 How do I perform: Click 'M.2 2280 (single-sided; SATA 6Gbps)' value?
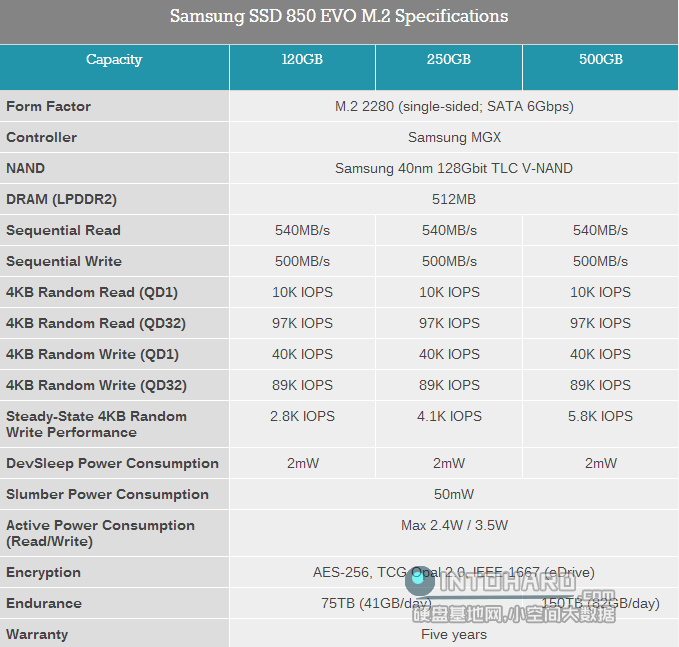pyautogui.click(x=454, y=106)
